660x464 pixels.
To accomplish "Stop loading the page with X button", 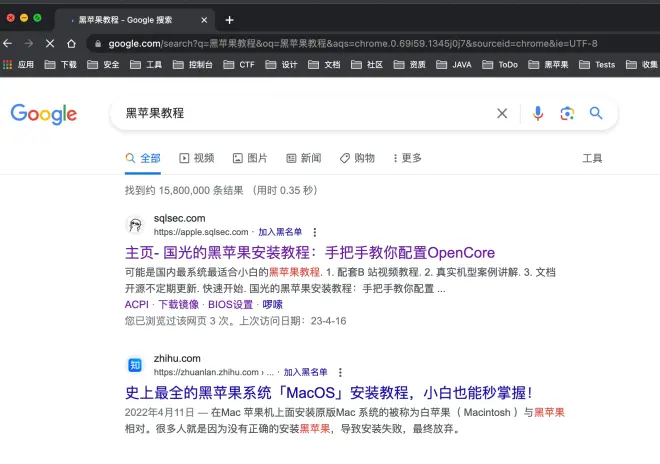I will [x=50, y=43].
